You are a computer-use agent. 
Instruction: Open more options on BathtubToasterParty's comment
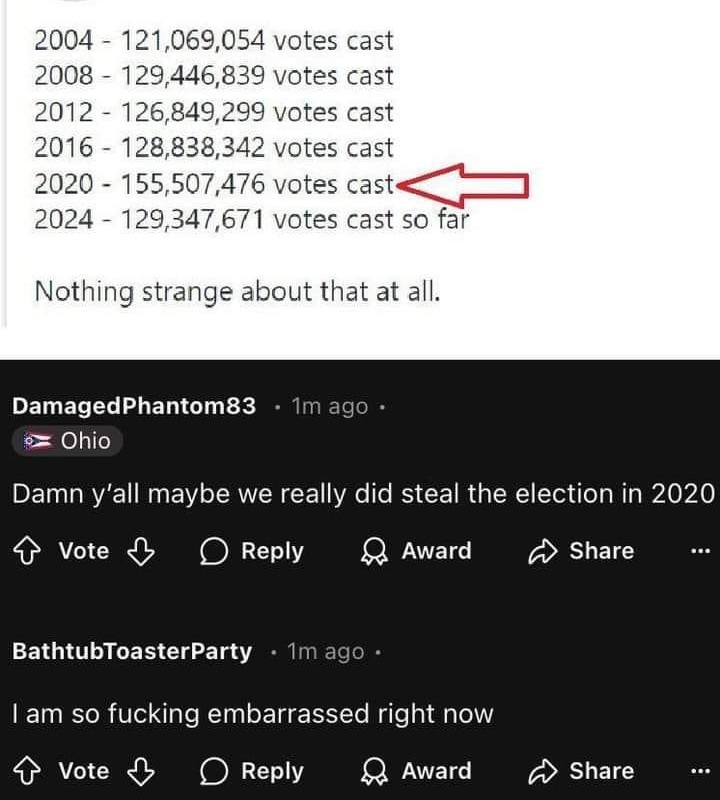(700, 771)
